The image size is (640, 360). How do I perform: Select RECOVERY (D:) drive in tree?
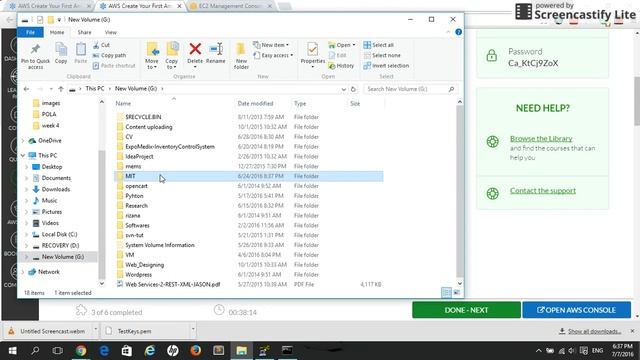[60, 245]
